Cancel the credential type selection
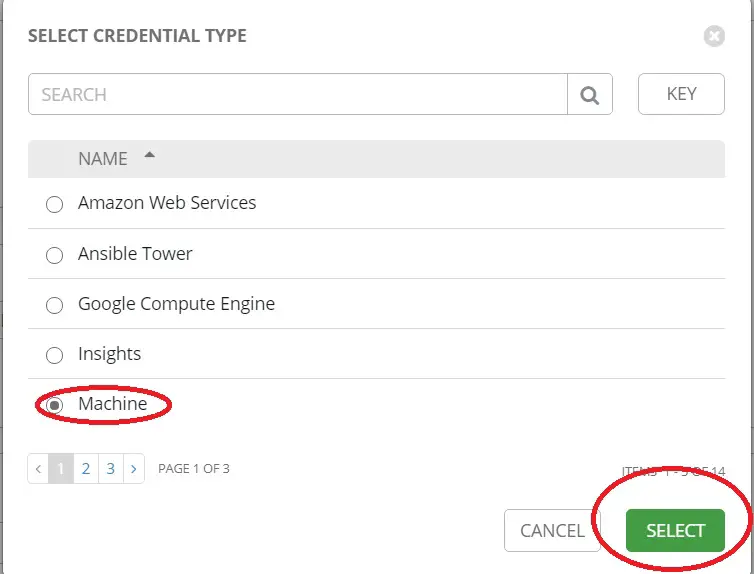The image size is (754, 574). point(552,531)
